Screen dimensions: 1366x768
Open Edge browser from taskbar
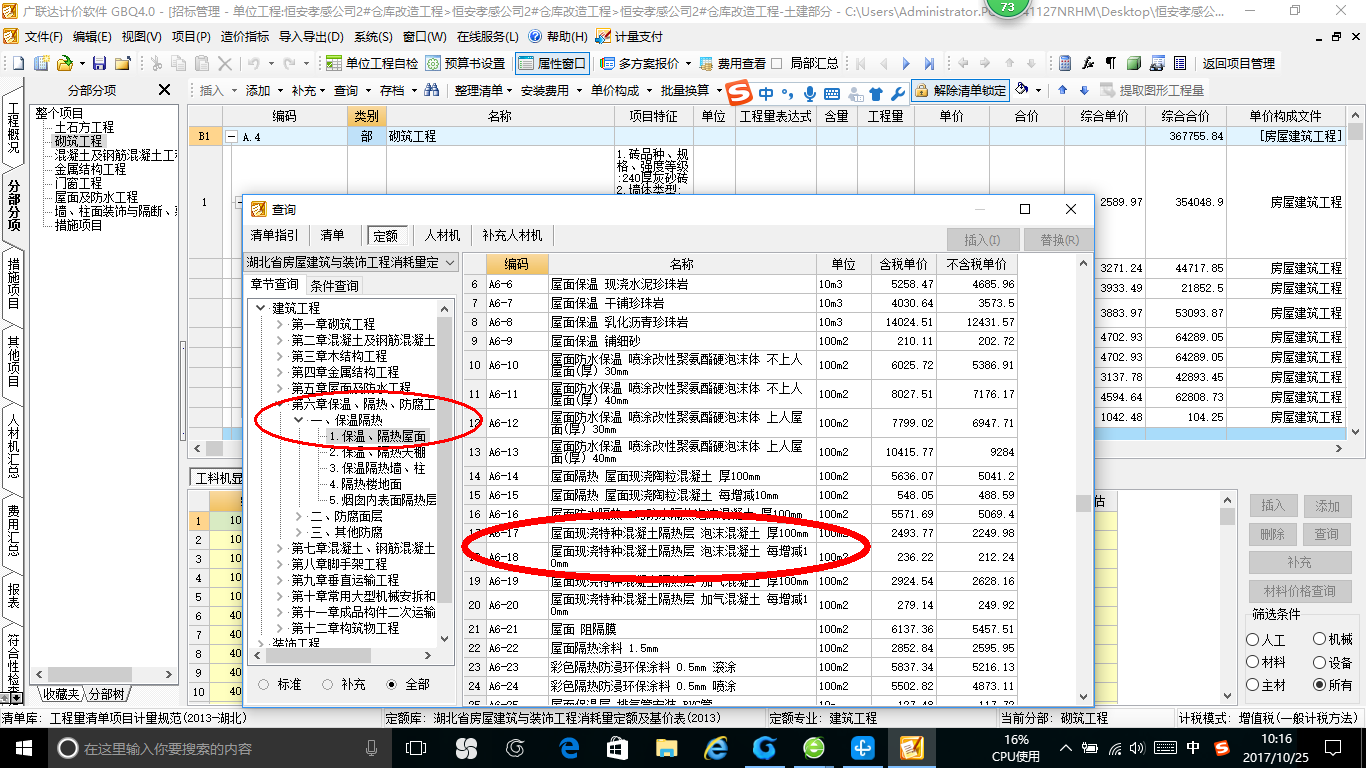pyautogui.click(x=570, y=747)
